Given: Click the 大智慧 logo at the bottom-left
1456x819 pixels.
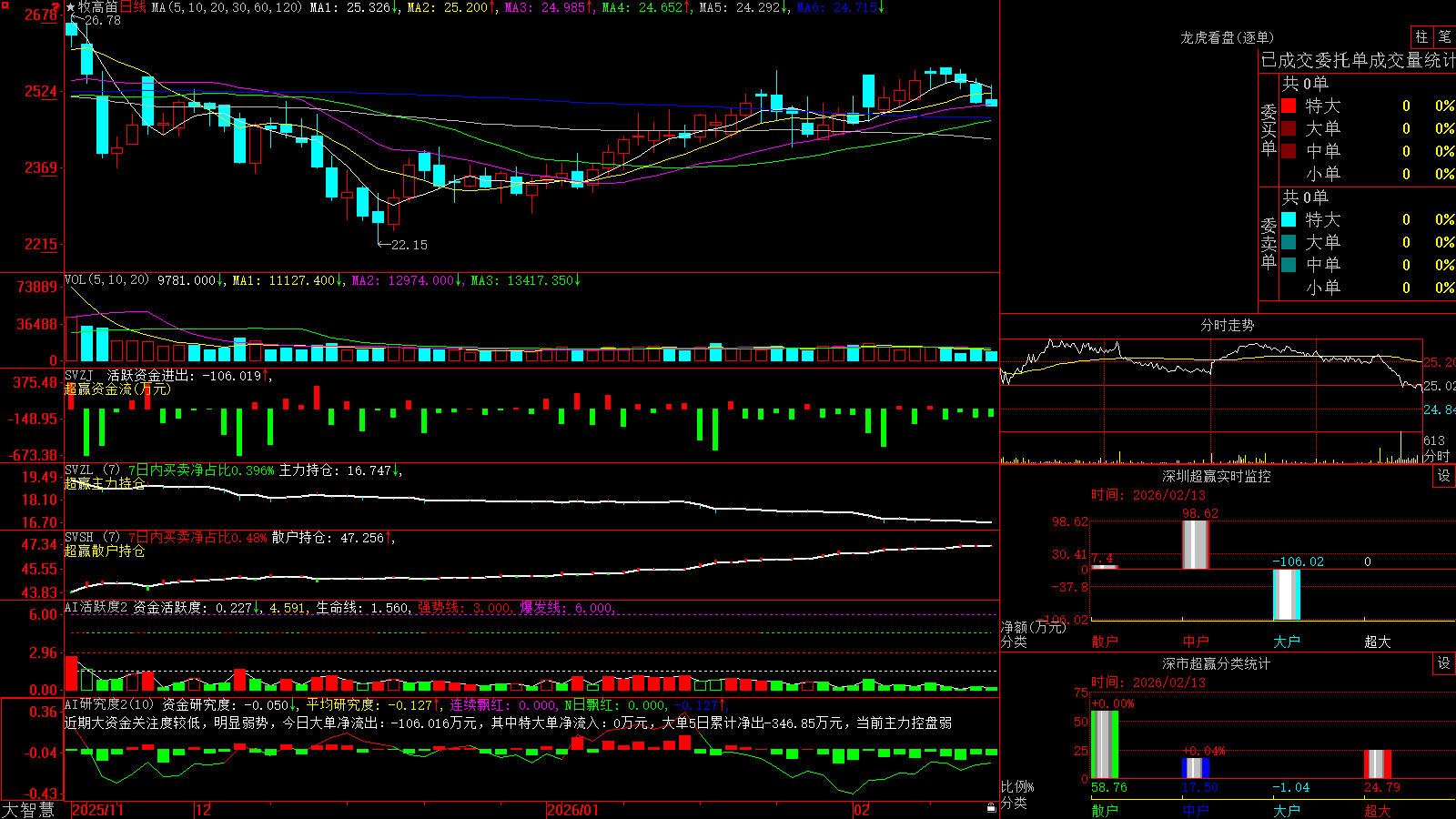Looking at the screenshot, I should 28,810.
